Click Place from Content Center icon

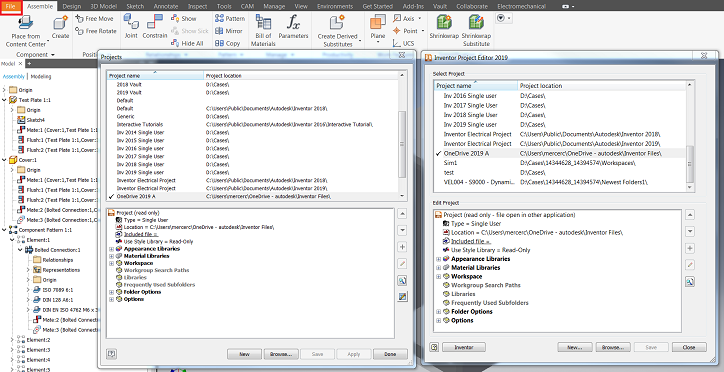tap(25, 23)
